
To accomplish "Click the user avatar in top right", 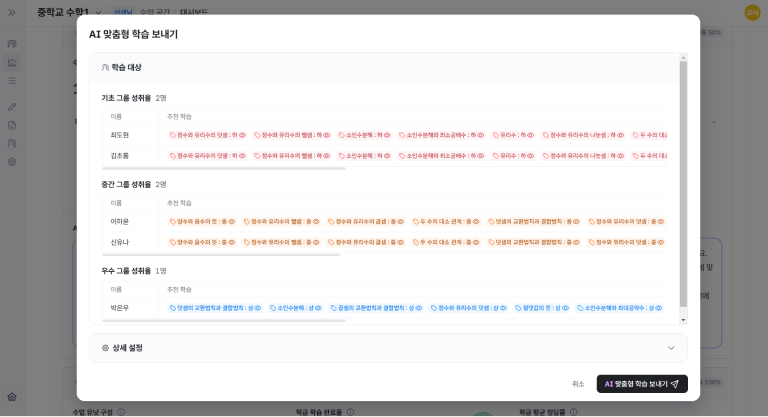I will click(752, 12).
